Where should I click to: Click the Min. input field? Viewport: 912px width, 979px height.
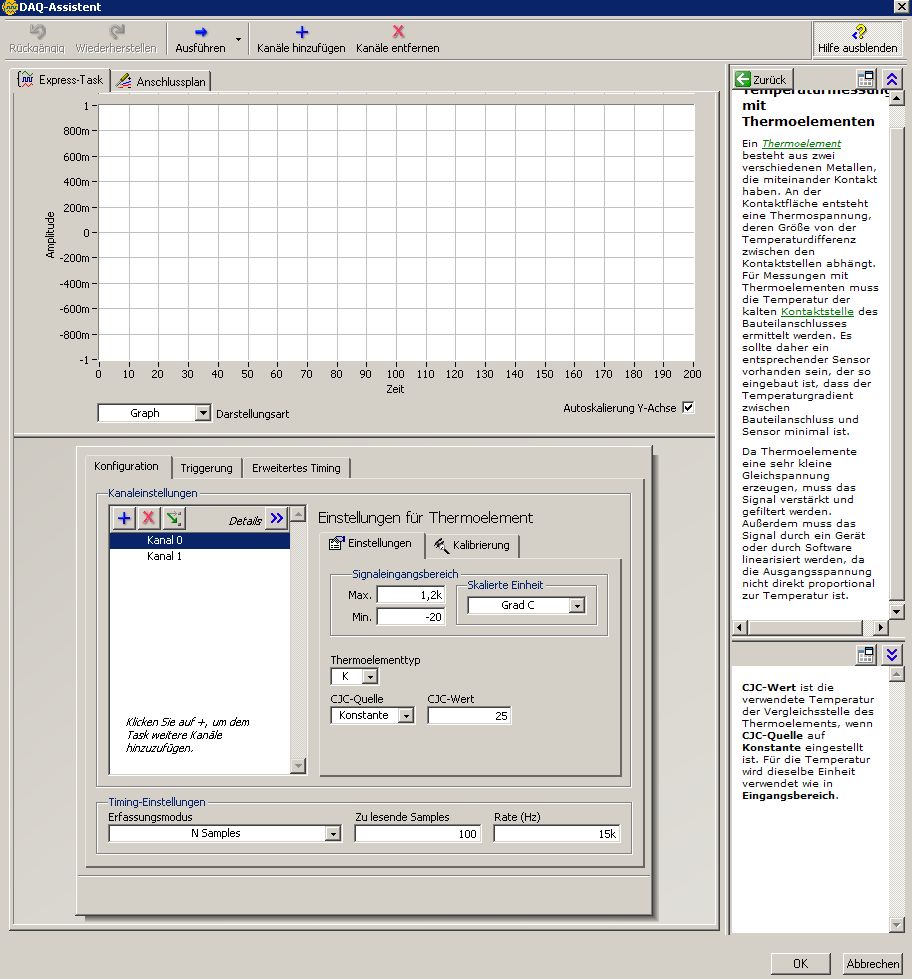(x=411, y=617)
